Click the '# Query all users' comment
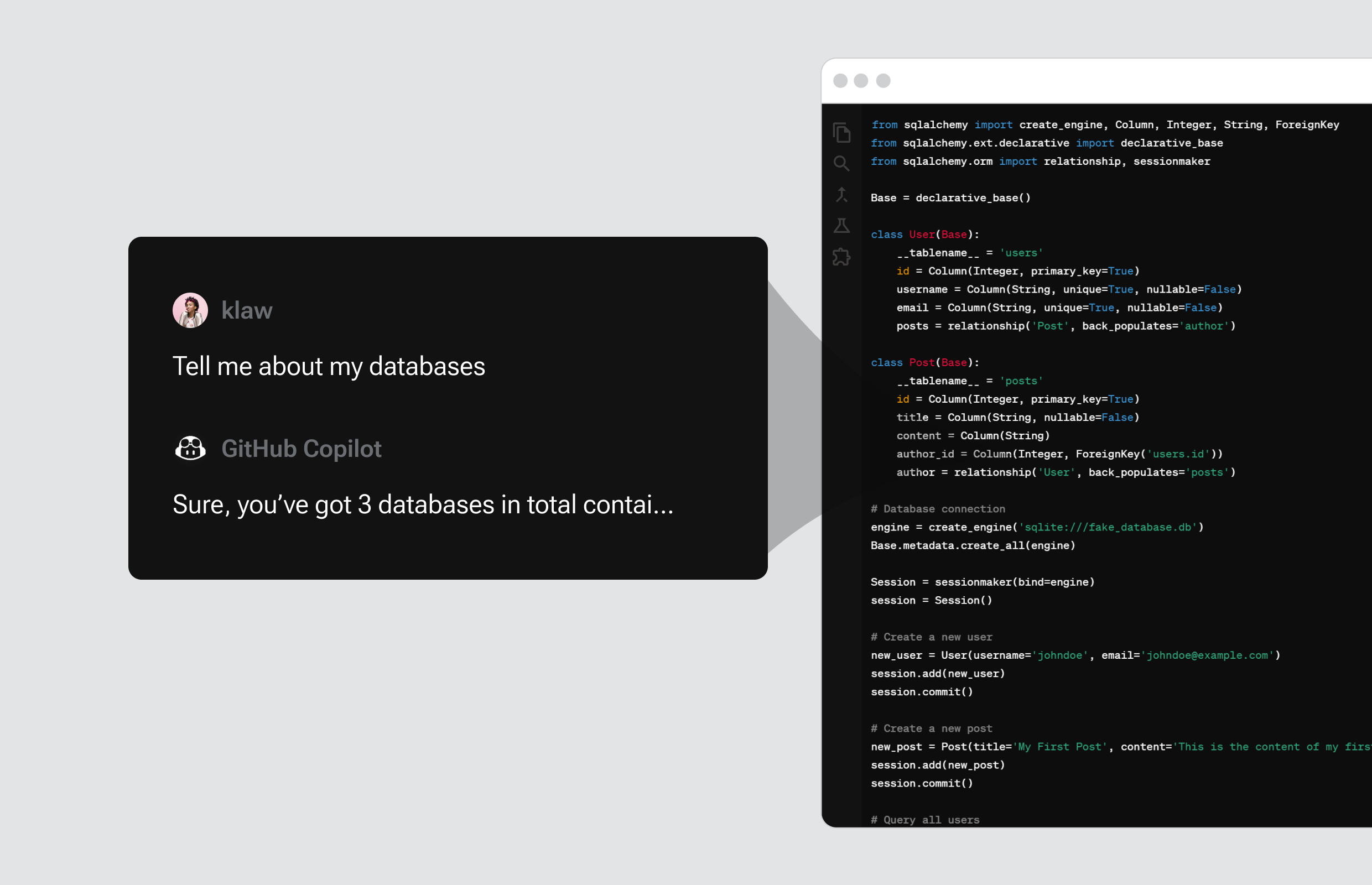Image resolution: width=1372 pixels, height=885 pixels. 925,820
